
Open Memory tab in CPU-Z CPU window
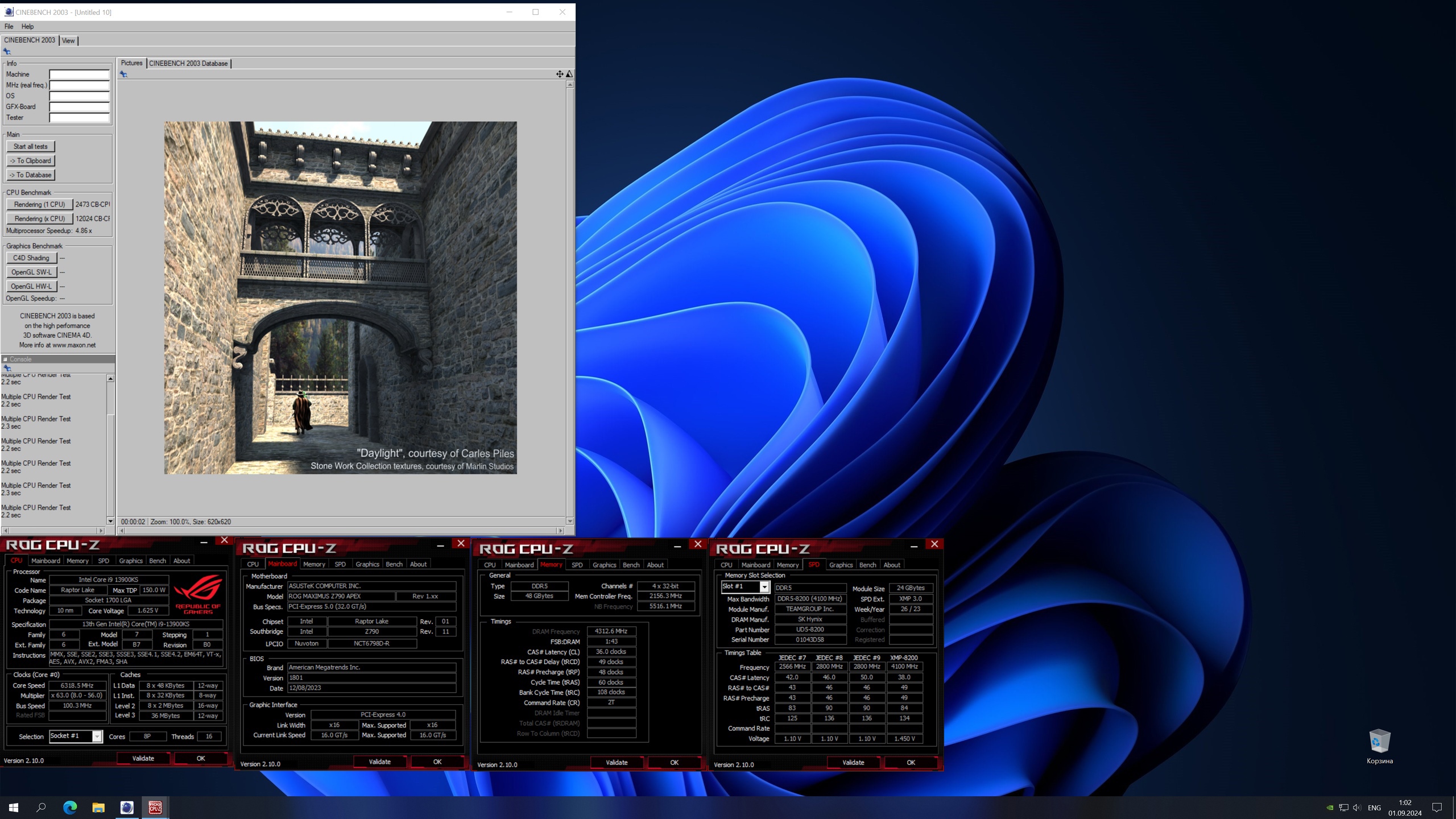pyautogui.click(x=77, y=561)
